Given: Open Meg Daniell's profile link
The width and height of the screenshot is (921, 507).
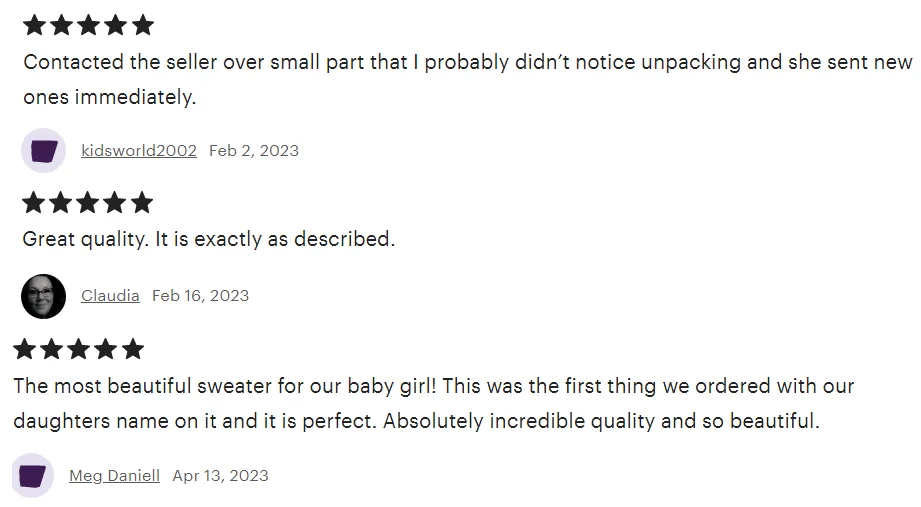Looking at the screenshot, I should coord(114,476).
